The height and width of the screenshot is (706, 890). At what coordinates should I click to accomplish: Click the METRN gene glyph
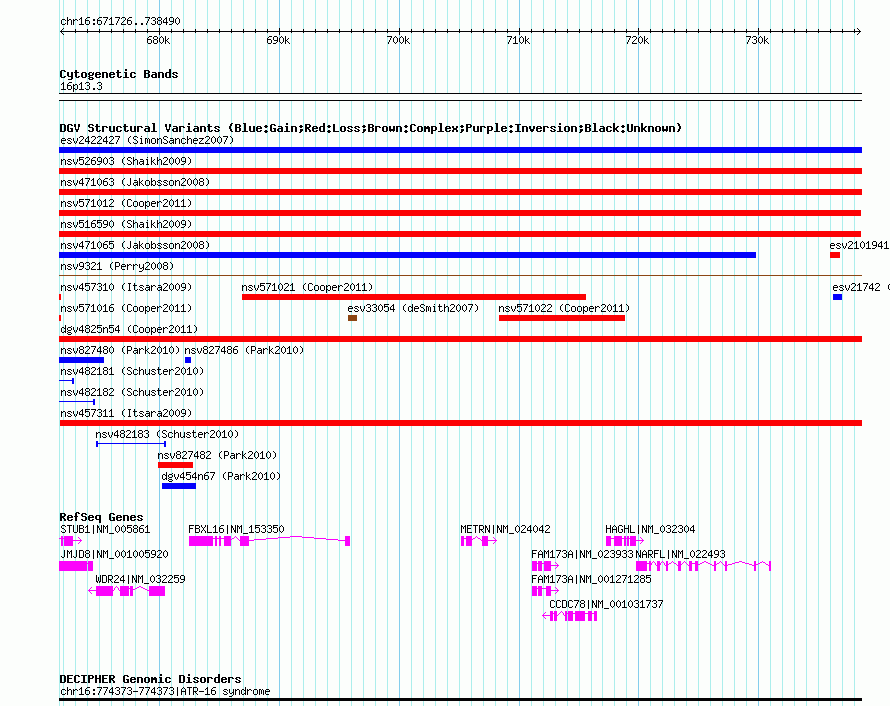point(478,541)
